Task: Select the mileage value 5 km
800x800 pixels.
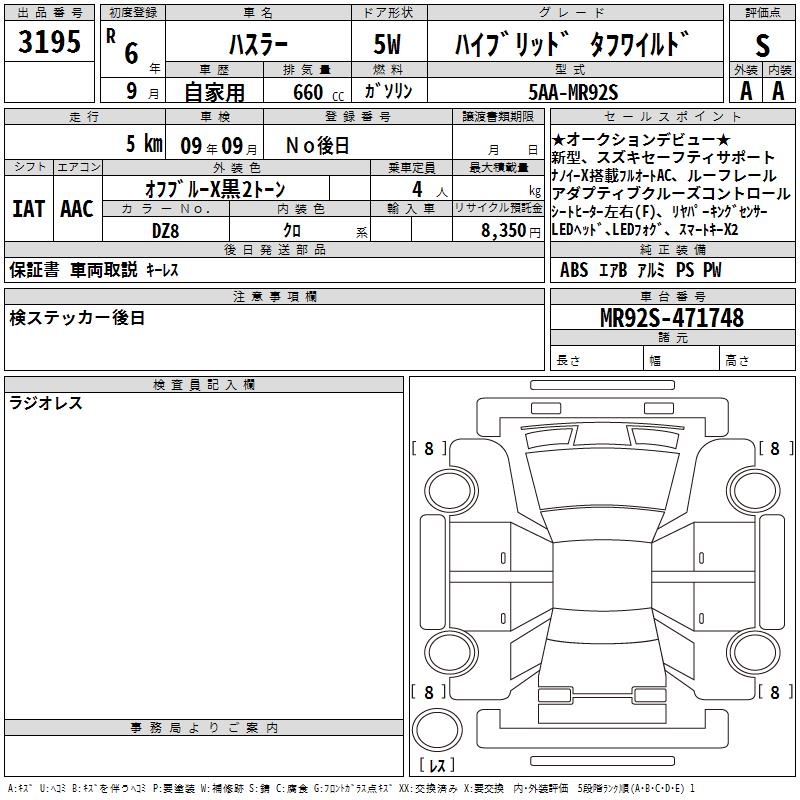Action: (144, 144)
